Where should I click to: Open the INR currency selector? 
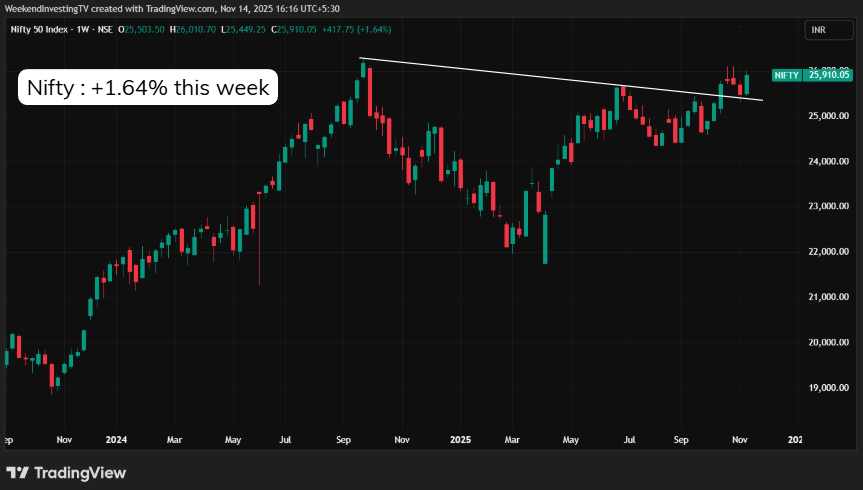(815, 30)
